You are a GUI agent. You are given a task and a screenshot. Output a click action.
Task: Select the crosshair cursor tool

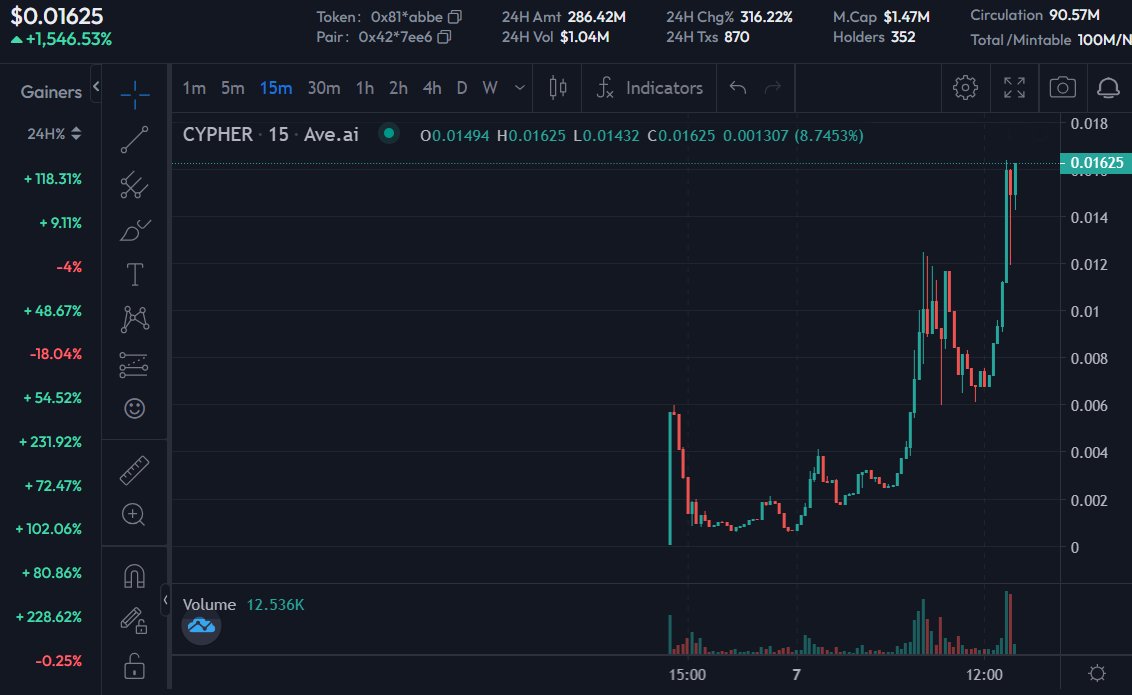tap(134, 94)
